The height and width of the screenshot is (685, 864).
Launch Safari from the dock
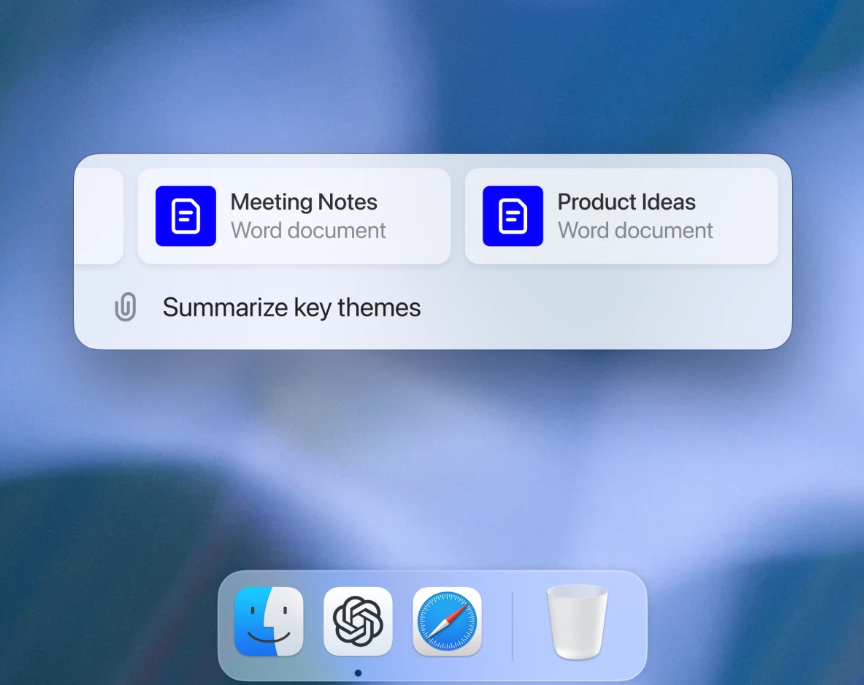coord(447,621)
